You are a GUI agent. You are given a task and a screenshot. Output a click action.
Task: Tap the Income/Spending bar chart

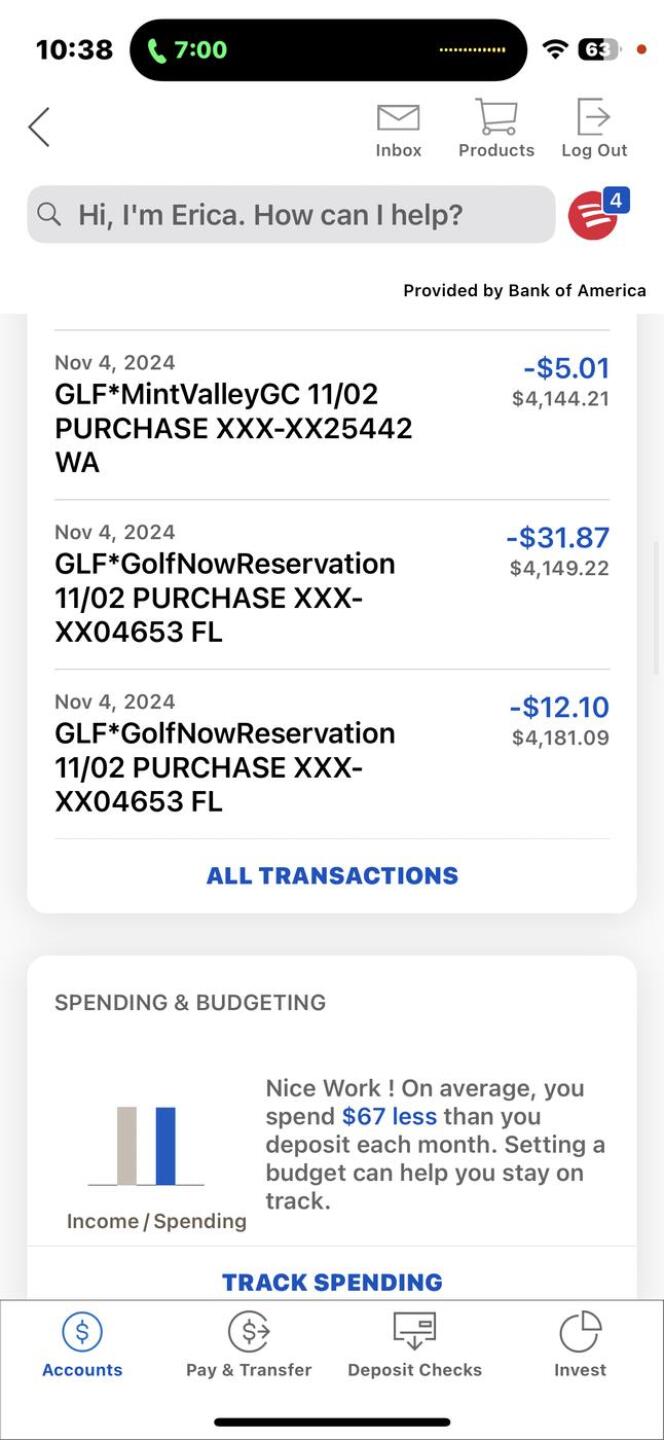tap(146, 1147)
